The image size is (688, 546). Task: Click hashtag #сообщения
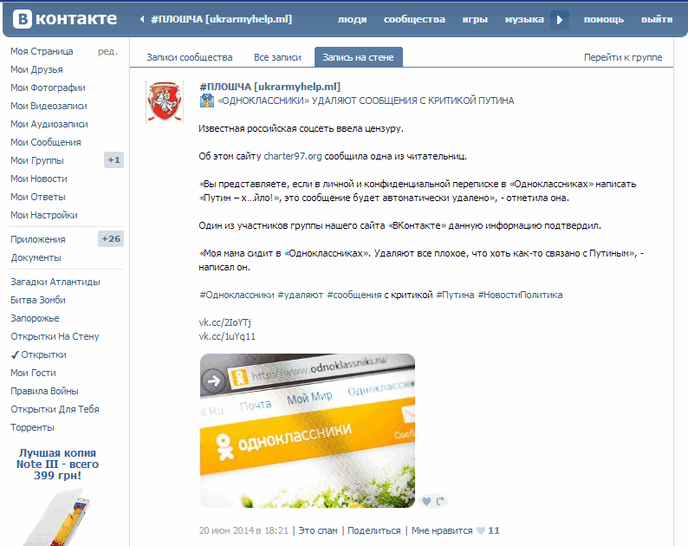[354, 295]
